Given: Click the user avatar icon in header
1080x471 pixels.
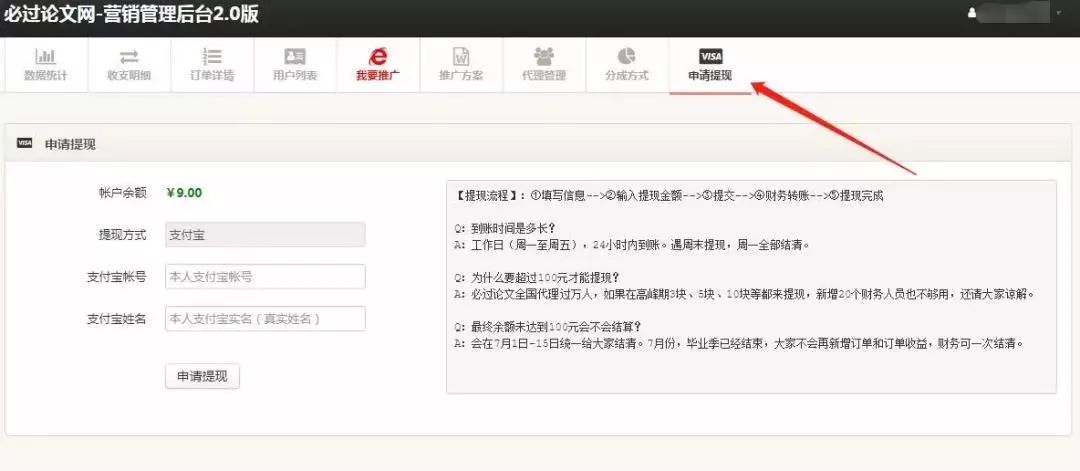Looking at the screenshot, I should click(x=972, y=13).
